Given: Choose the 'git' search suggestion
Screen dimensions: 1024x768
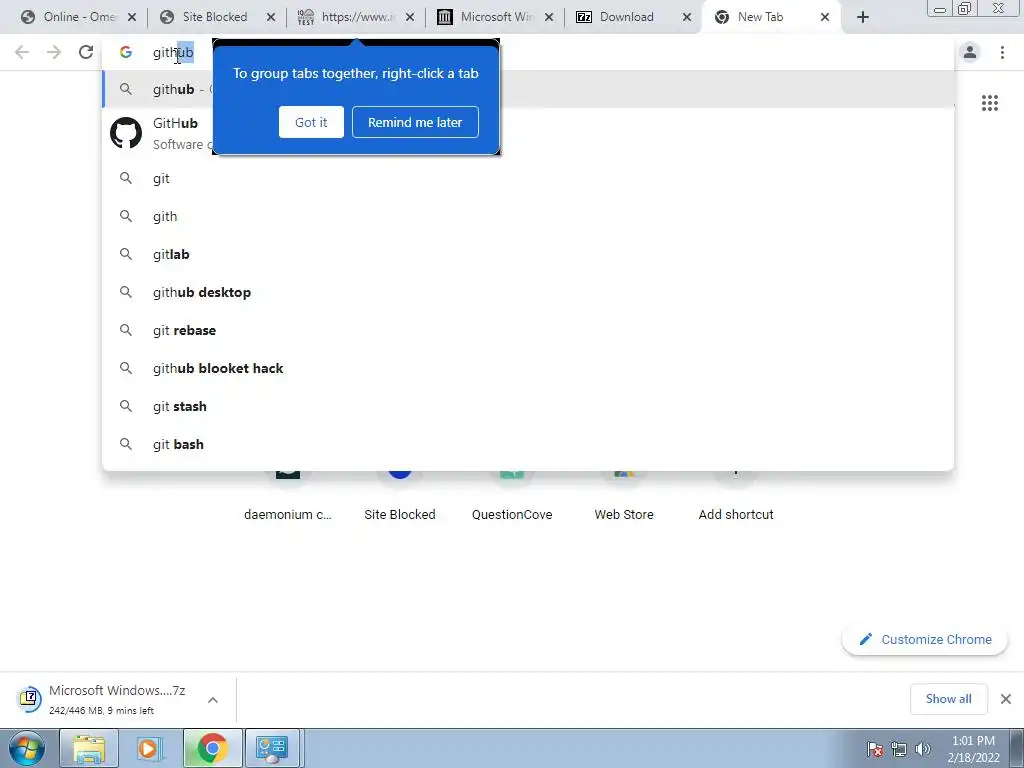Looking at the screenshot, I should point(528,178).
